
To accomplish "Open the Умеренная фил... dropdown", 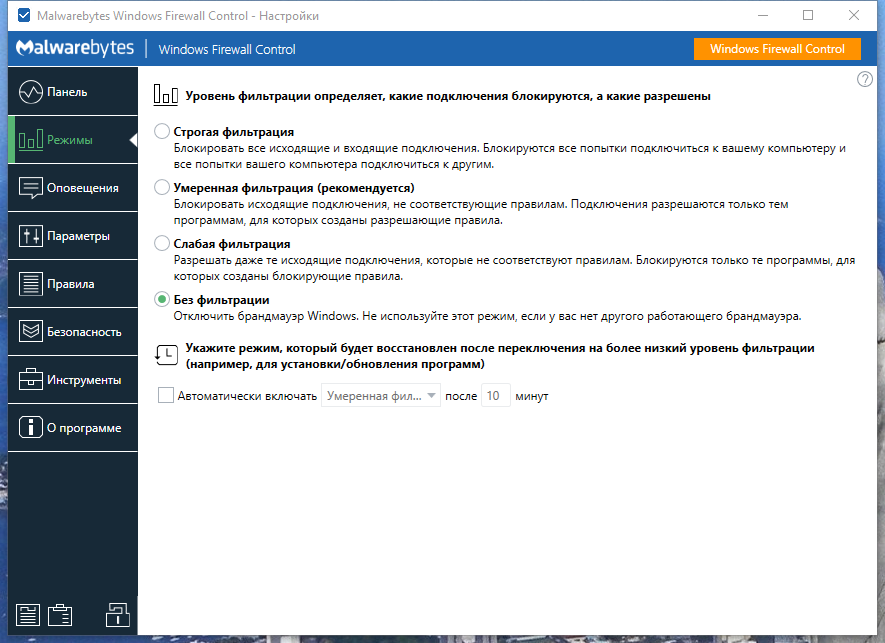I will click(x=380, y=395).
